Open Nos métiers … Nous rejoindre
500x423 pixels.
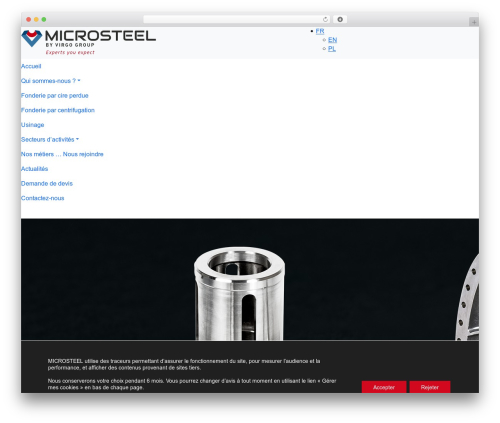[62, 154]
